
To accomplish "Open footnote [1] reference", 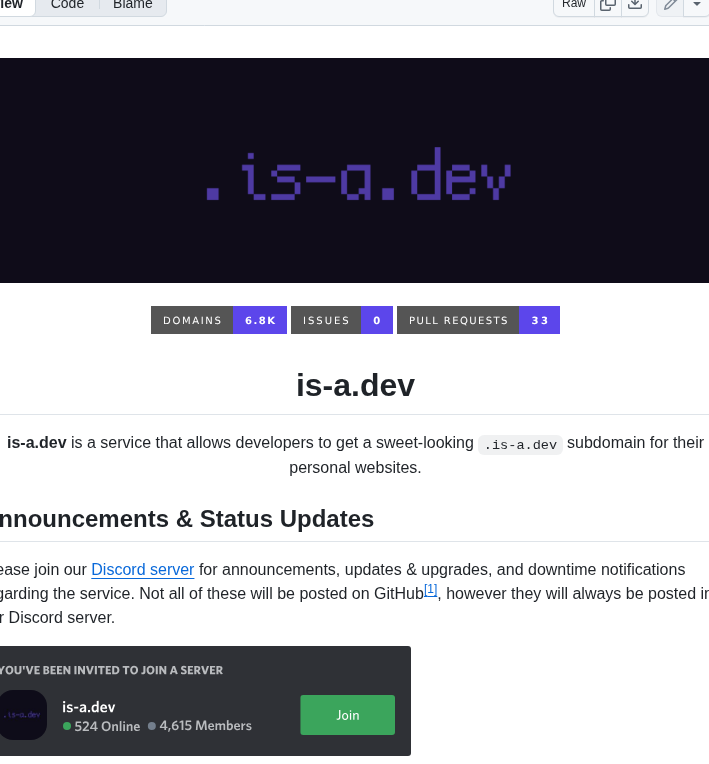I will 430,590.
